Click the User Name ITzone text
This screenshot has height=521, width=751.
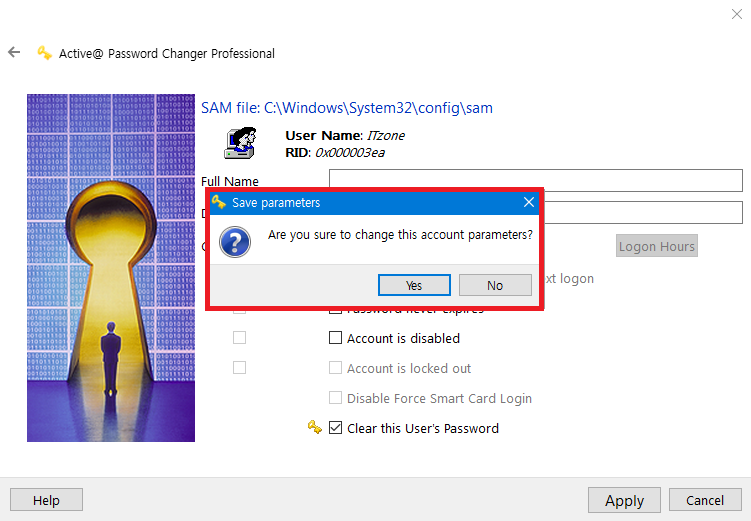pyautogui.click(x=345, y=136)
